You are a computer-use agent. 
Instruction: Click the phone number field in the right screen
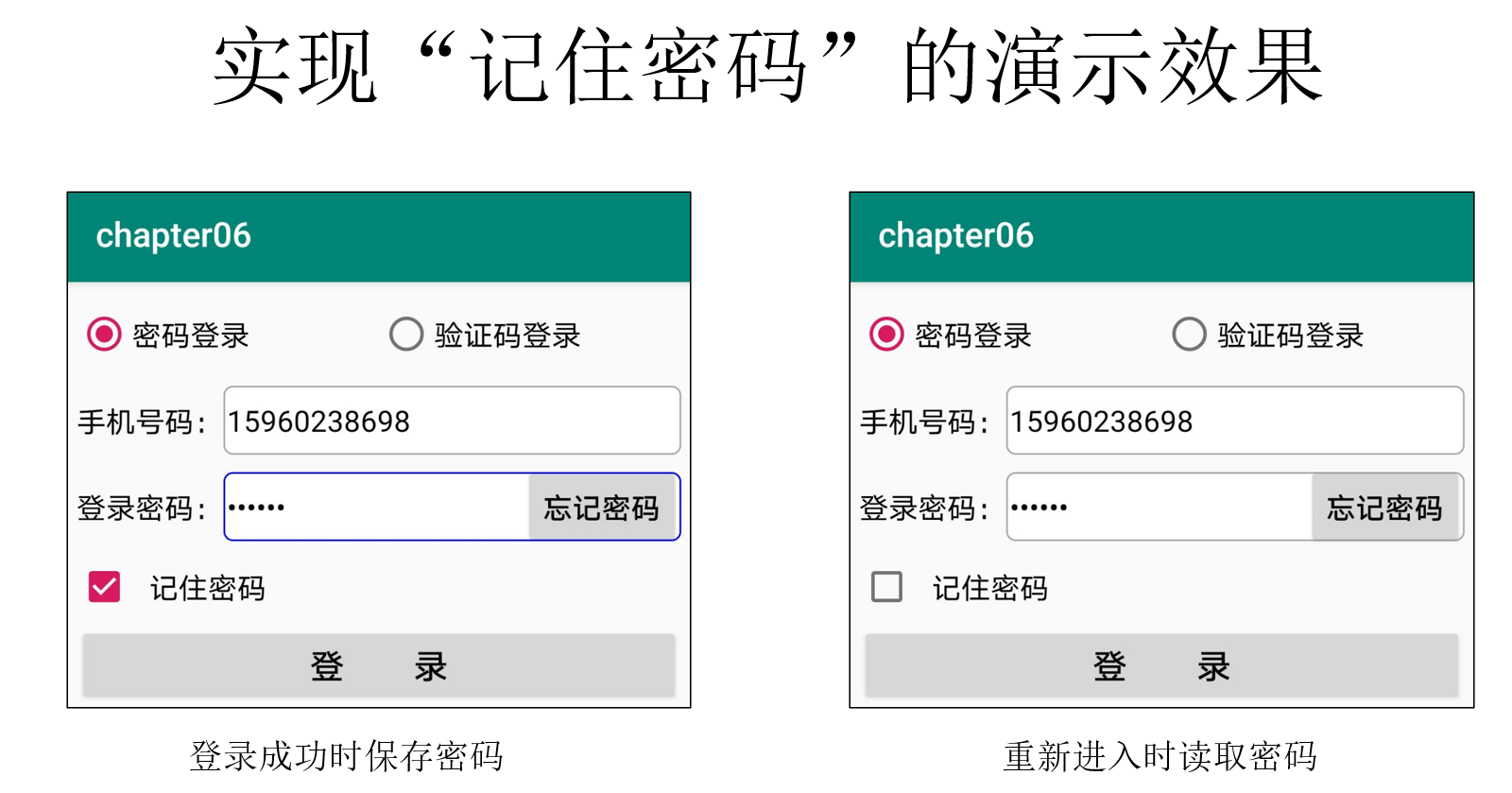click(1234, 421)
